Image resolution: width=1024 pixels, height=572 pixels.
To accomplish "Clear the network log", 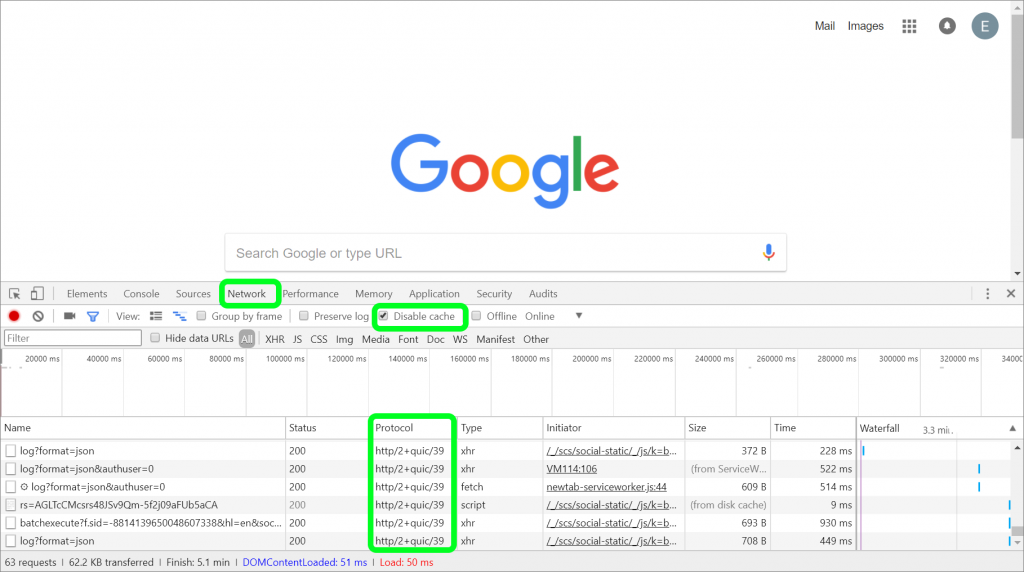I will tap(38, 316).
